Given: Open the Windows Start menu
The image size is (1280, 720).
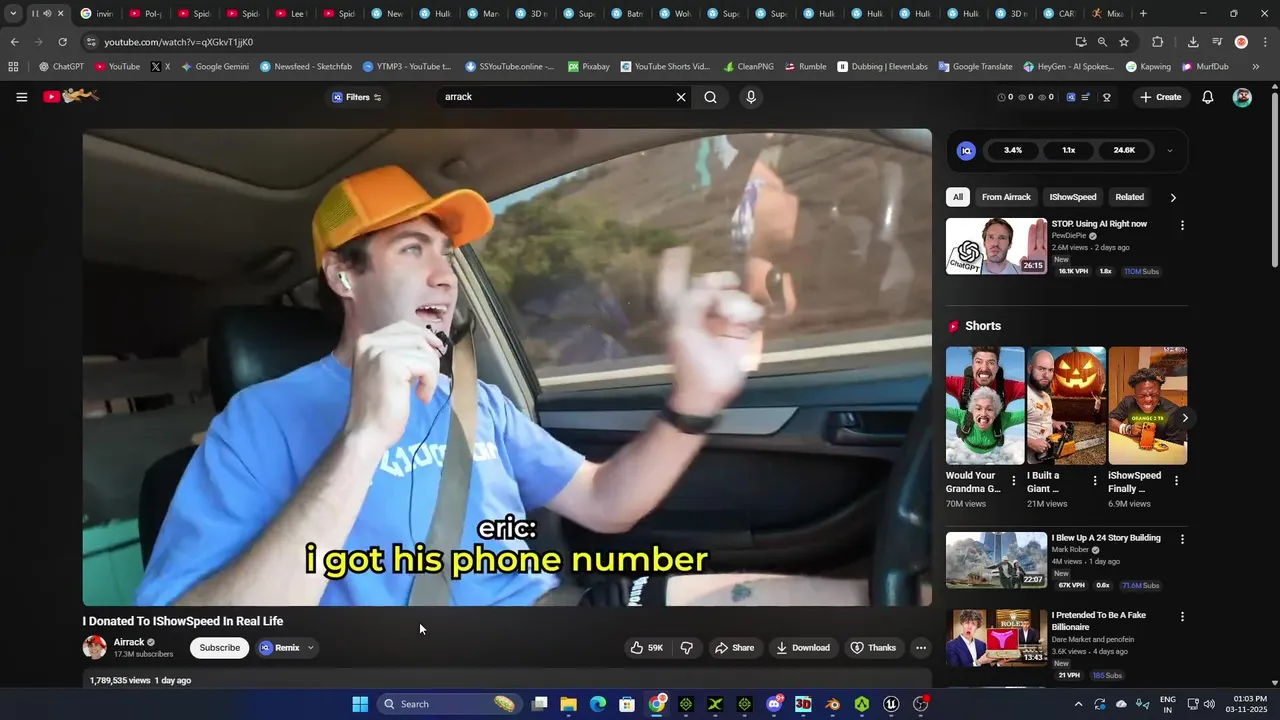Looking at the screenshot, I should pos(360,704).
